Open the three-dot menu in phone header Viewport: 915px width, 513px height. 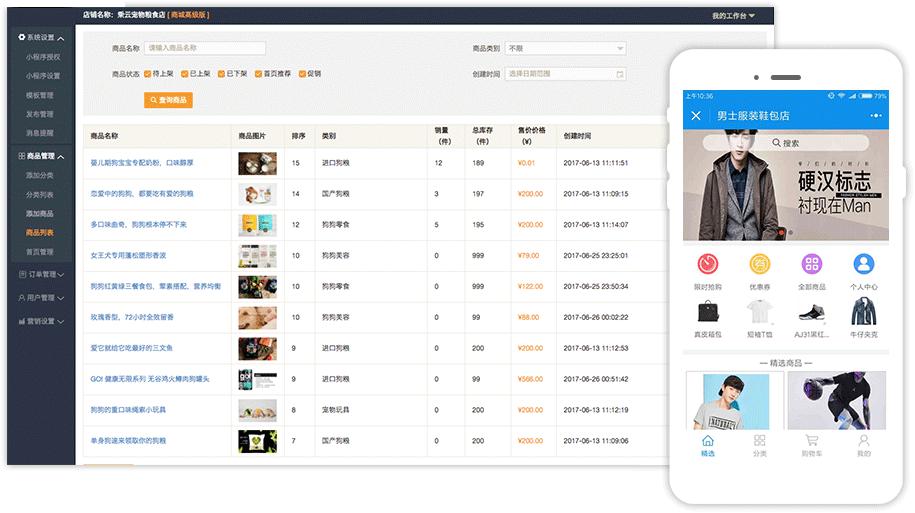pos(876,116)
